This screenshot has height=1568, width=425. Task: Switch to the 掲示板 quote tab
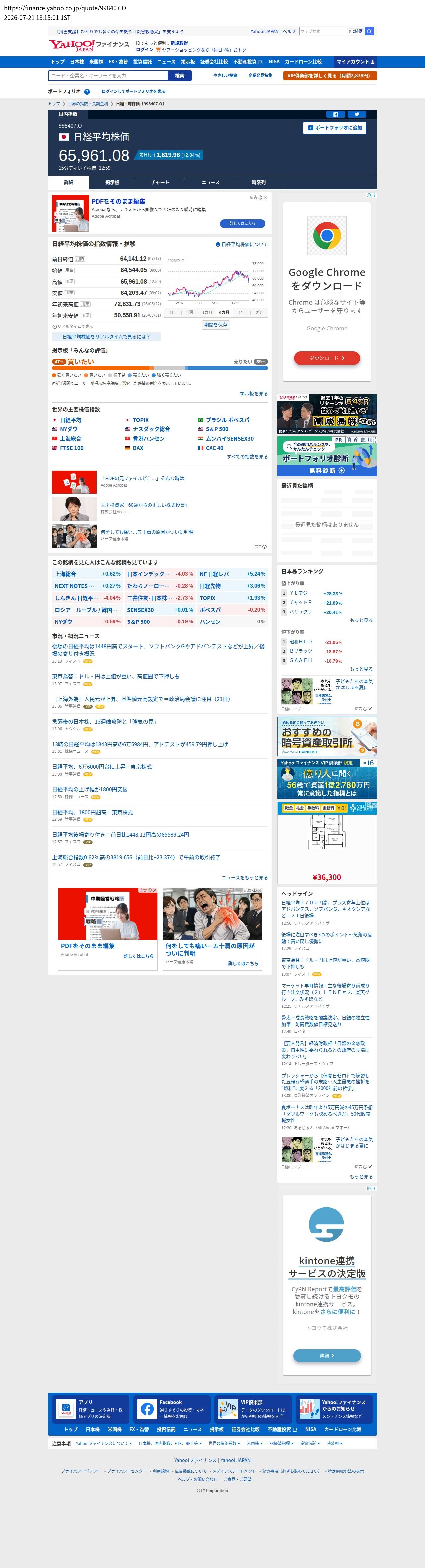(x=112, y=183)
